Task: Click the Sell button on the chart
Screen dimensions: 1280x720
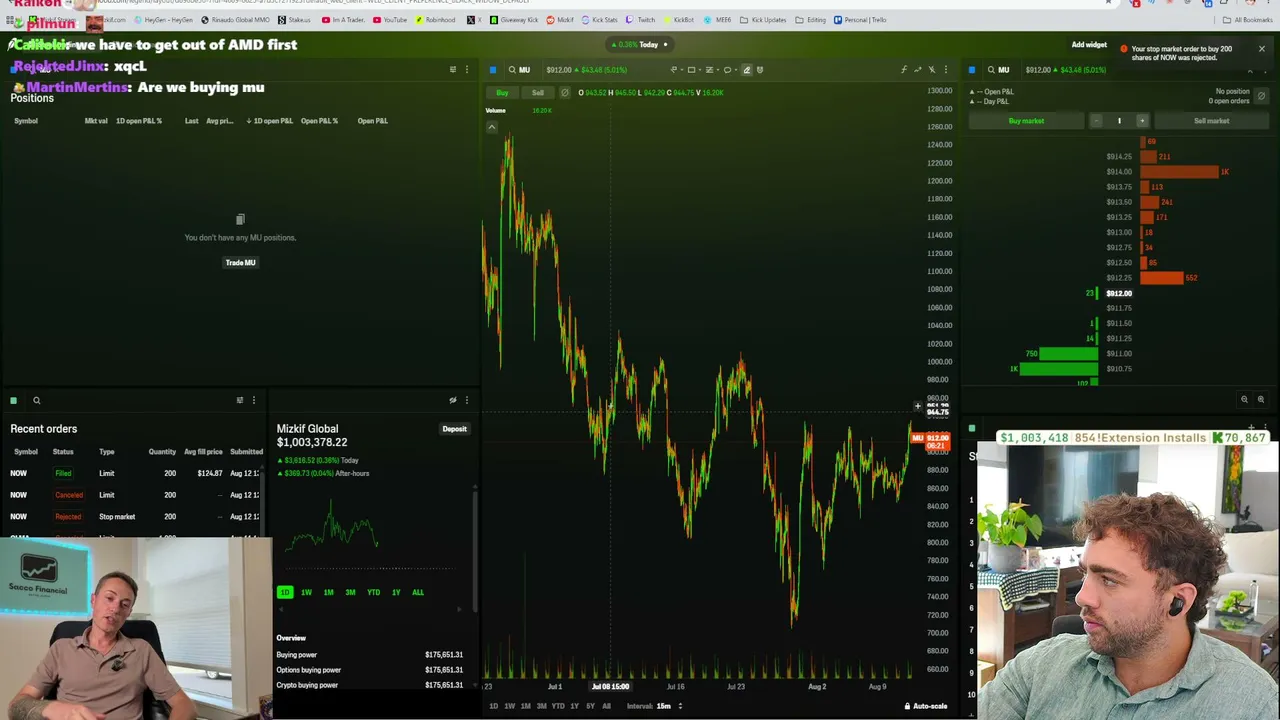Action: (x=538, y=93)
